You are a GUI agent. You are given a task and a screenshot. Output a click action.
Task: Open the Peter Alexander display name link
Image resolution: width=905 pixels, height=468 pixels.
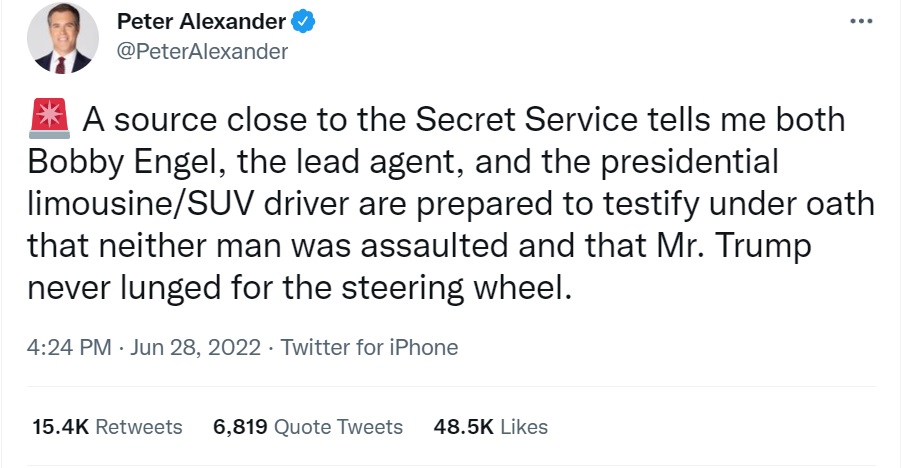200,21
